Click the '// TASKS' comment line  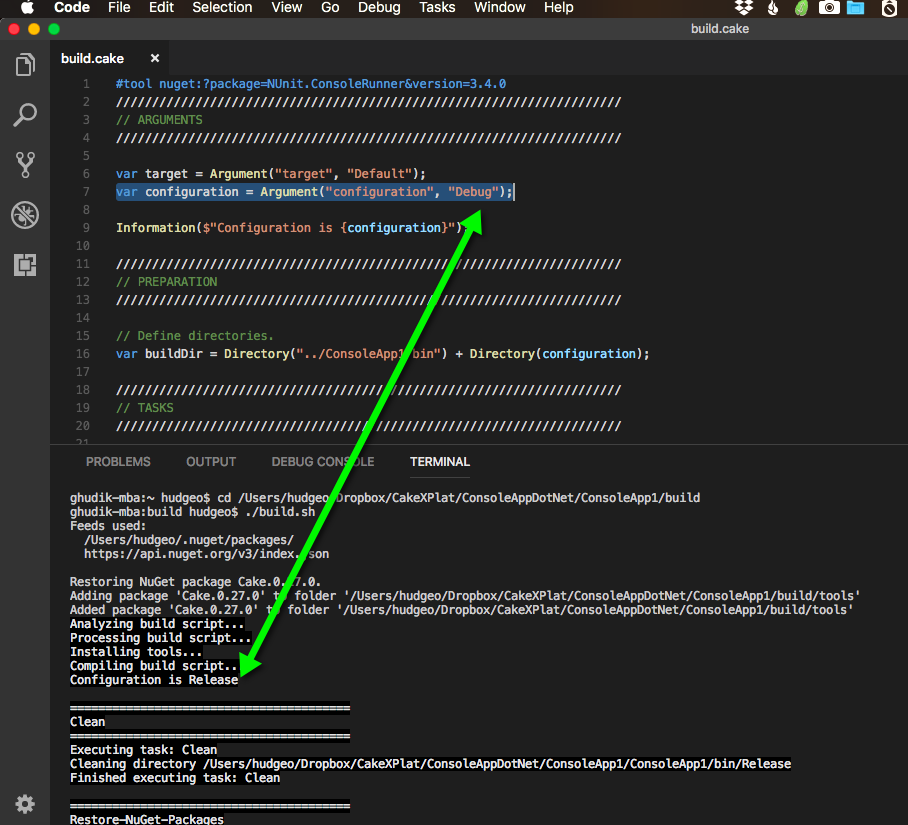[x=145, y=408]
